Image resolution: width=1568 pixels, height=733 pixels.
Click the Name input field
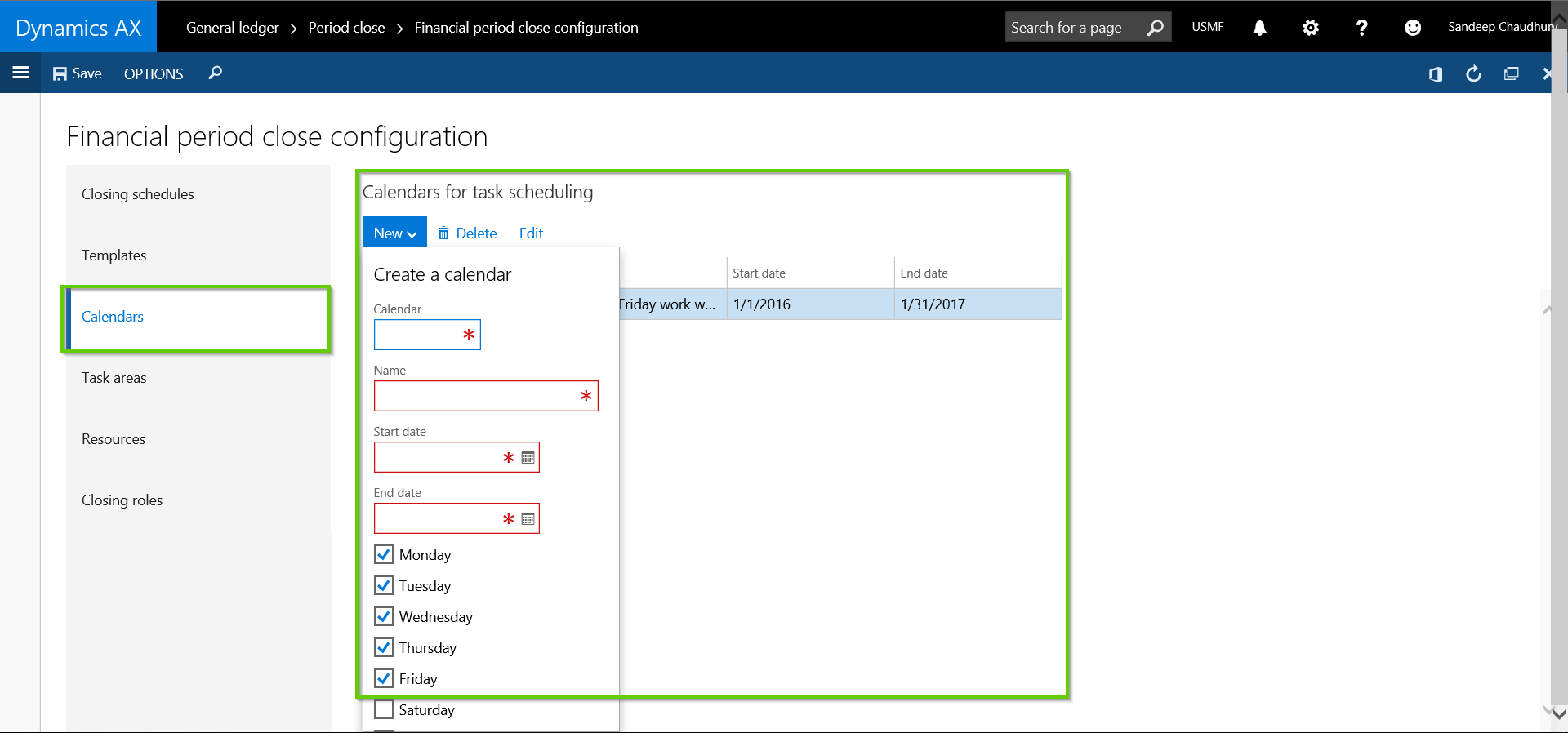477,396
